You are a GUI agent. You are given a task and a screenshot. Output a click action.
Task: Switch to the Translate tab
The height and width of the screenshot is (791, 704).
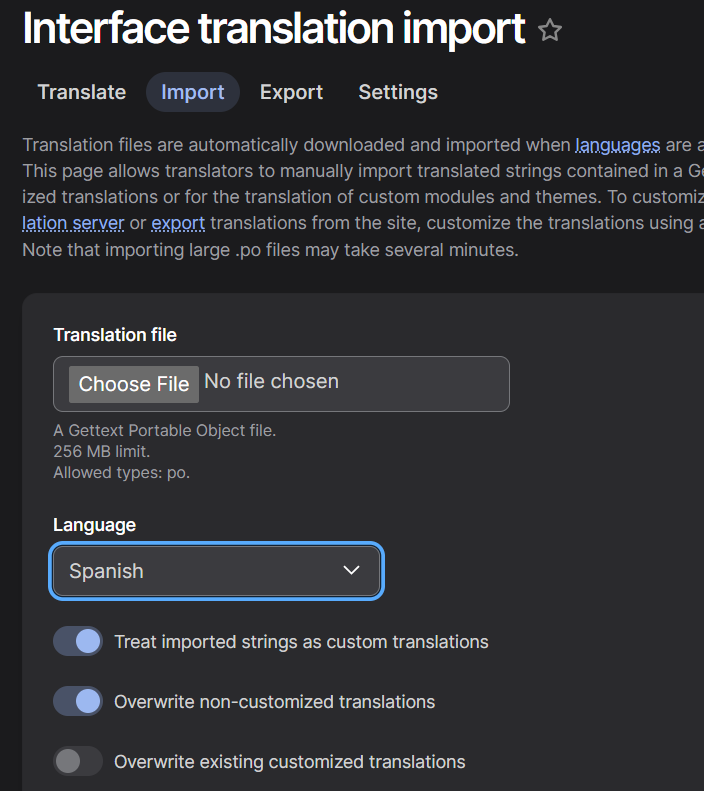point(82,92)
